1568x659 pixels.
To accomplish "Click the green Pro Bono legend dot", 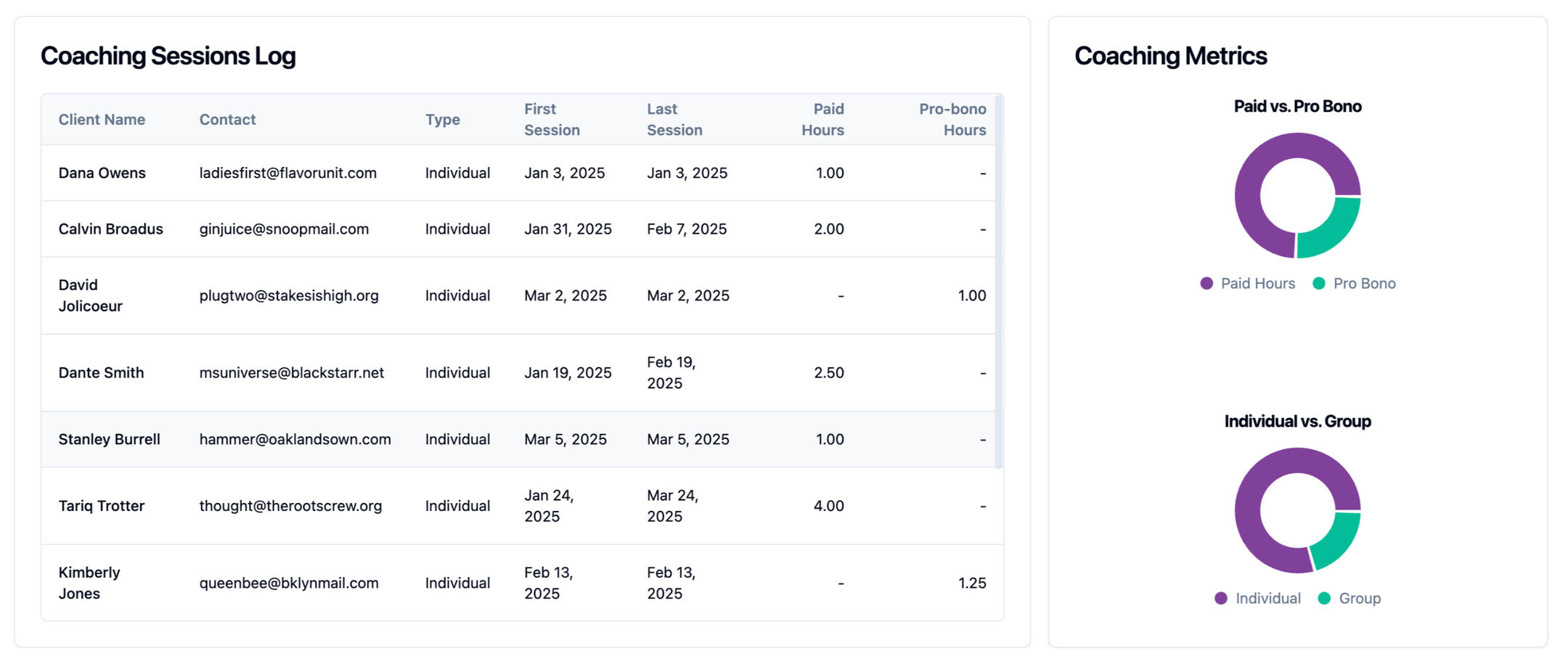I will click(x=1319, y=284).
